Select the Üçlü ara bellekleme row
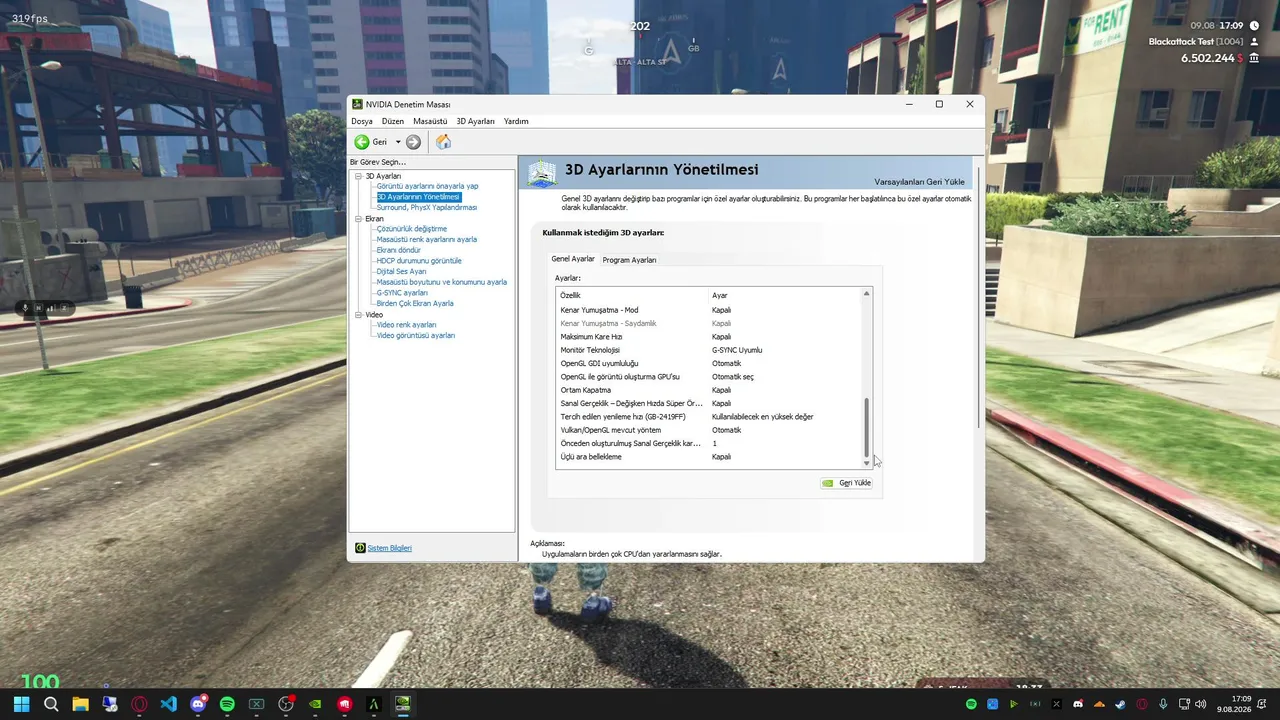The height and width of the screenshot is (720, 1280). coord(708,457)
